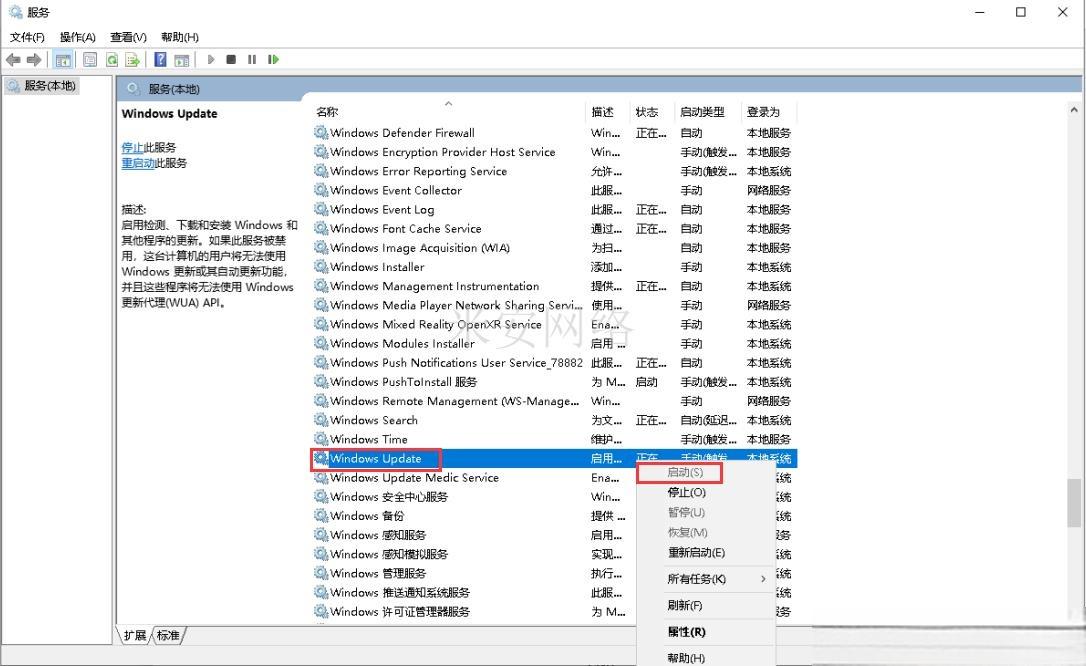This screenshot has height=666, width=1086.
Task: Select the Windows Mixed Reality OpenXR Service row
Action: point(554,324)
